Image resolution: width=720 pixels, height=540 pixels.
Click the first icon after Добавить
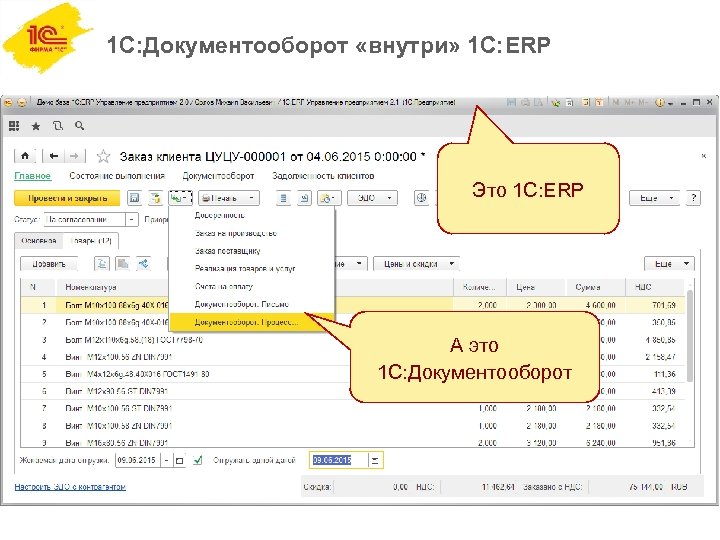(101, 264)
